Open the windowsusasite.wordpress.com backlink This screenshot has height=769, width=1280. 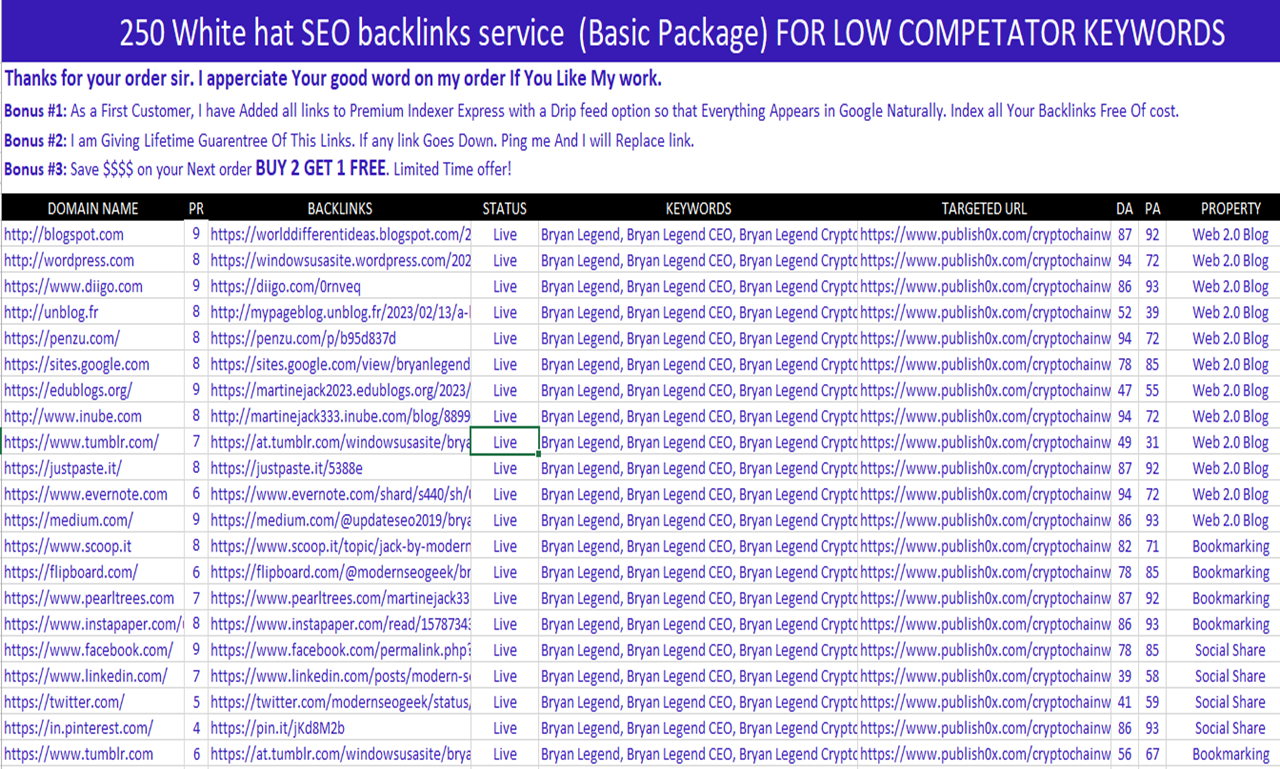[x=341, y=260]
